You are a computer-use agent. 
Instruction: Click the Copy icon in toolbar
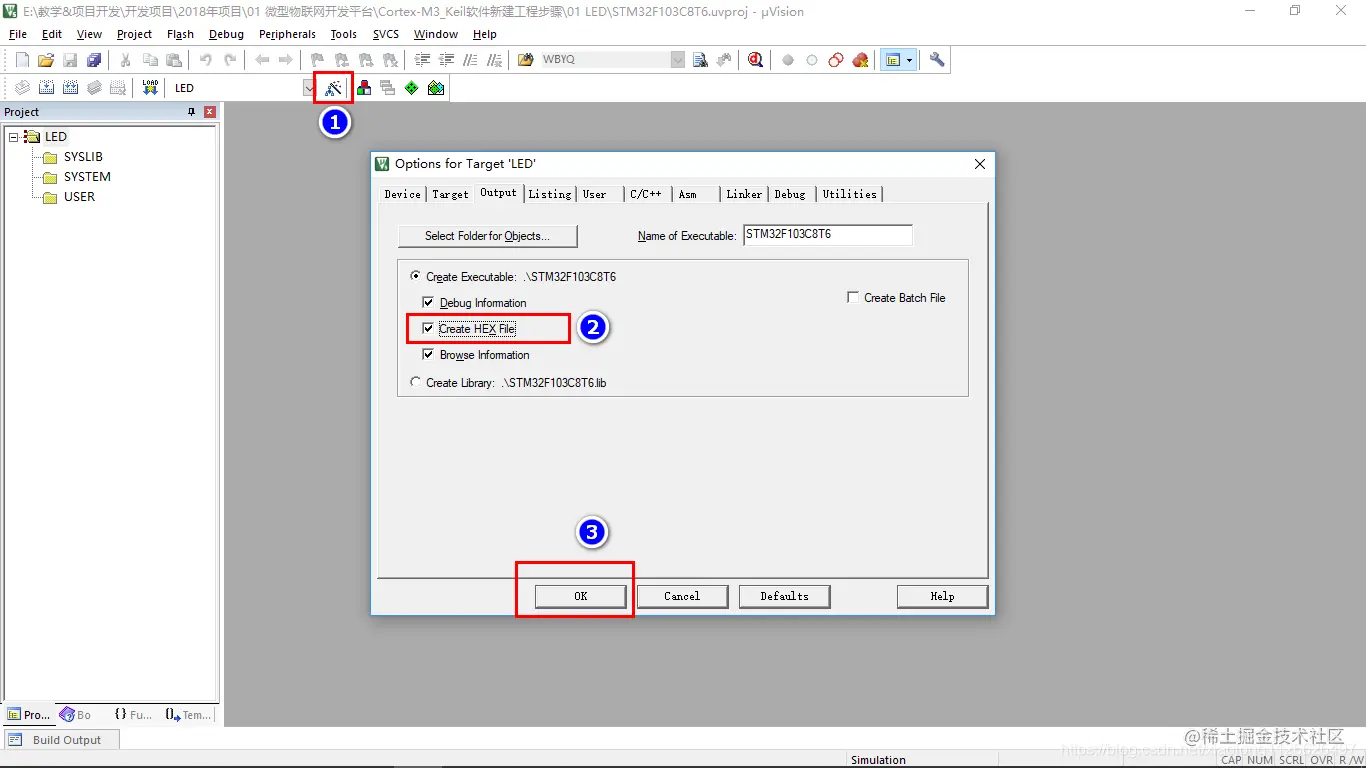[149, 60]
